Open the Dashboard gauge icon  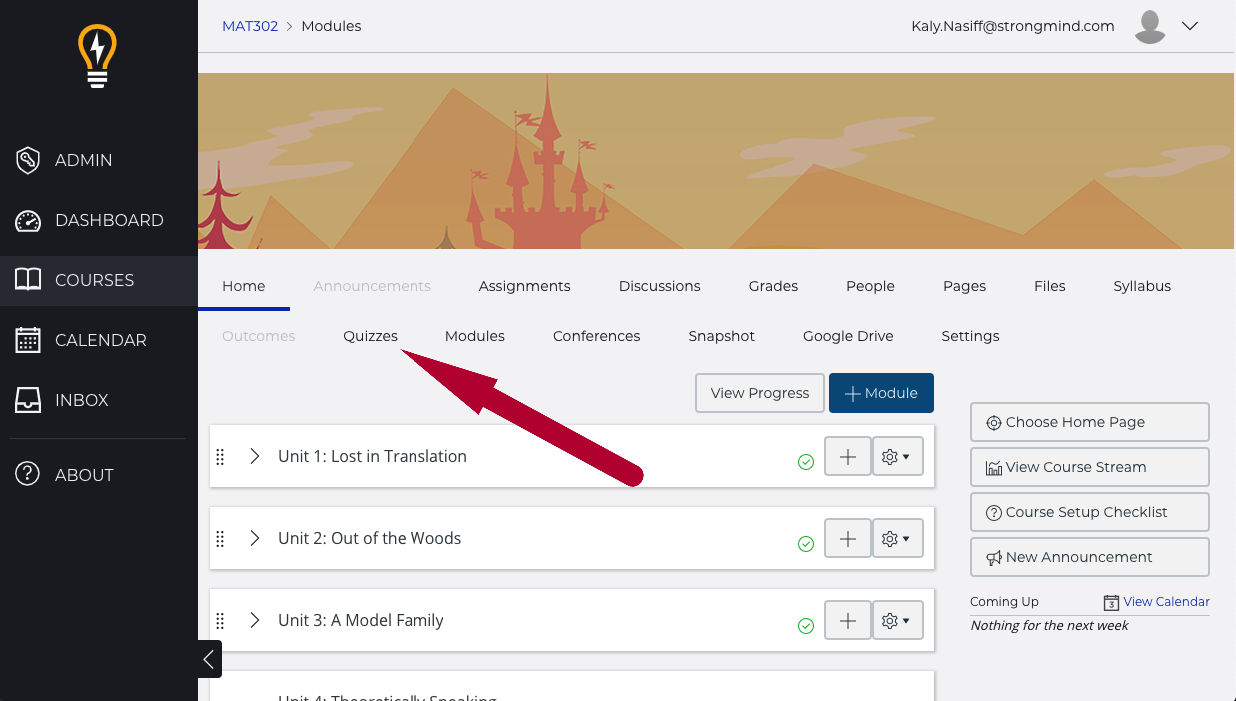(28, 221)
